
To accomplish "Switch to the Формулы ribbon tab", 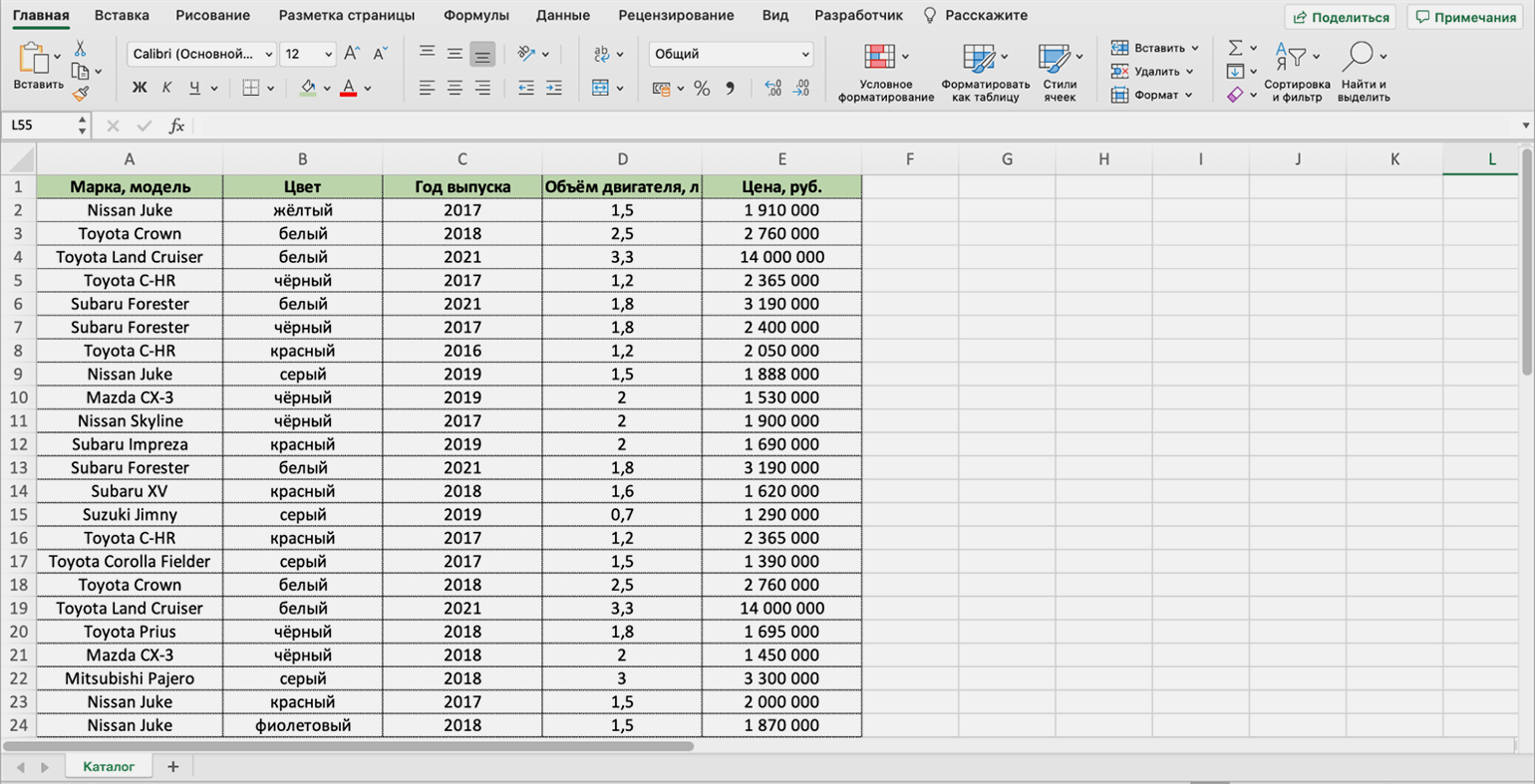I will click(475, 16).
